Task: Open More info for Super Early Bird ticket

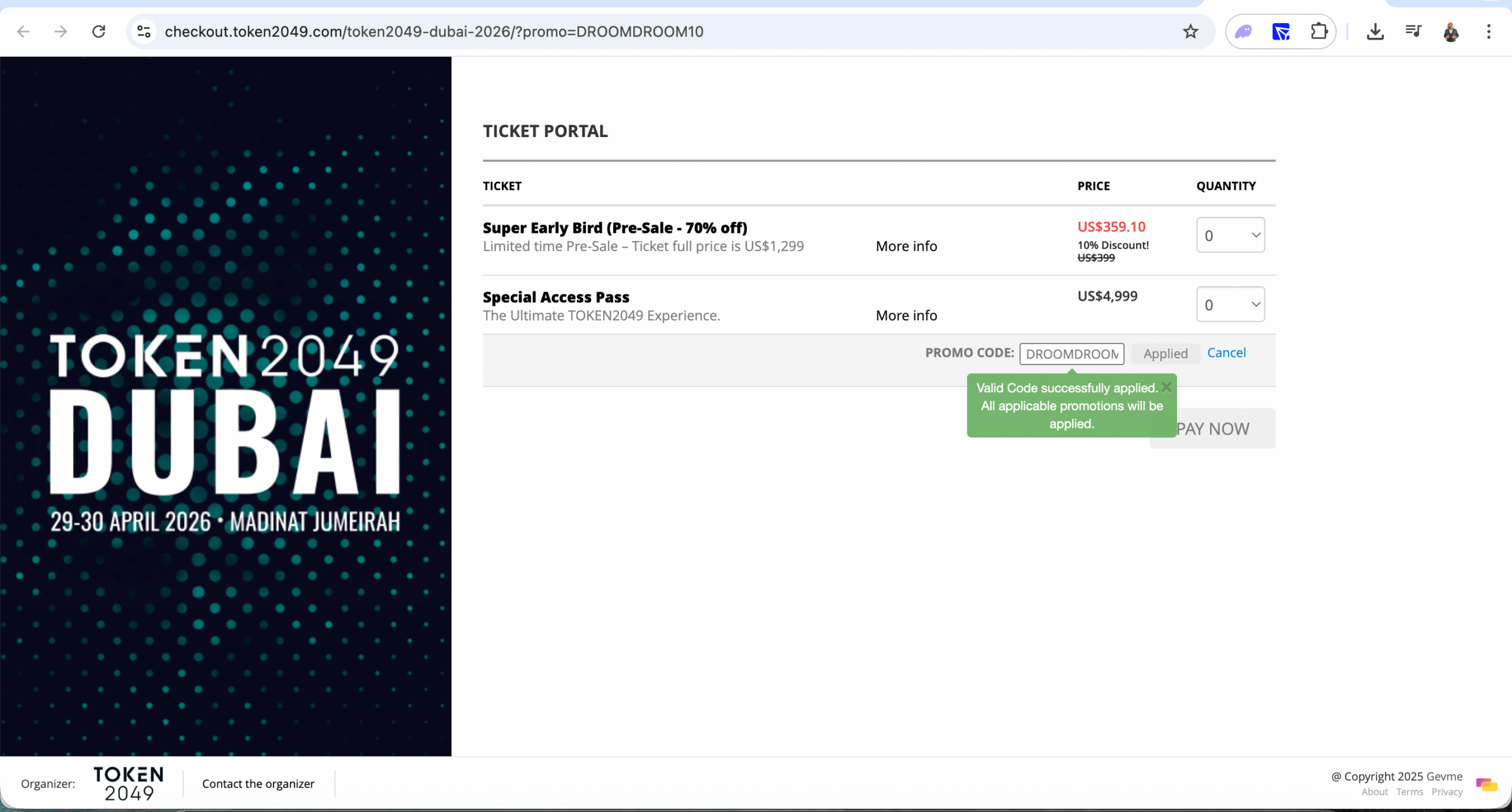Action: coord(905,246)
